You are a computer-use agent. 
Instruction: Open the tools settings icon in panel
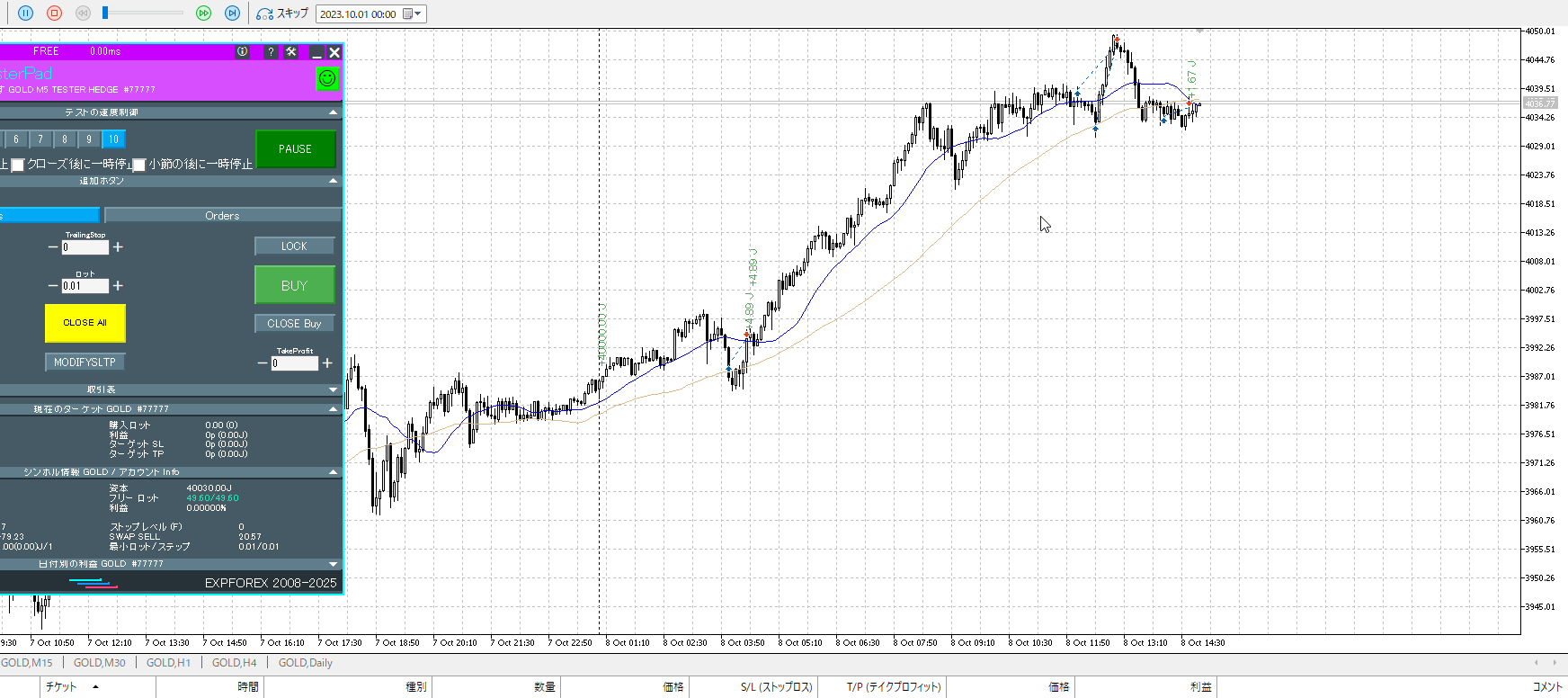pos(291,52)
